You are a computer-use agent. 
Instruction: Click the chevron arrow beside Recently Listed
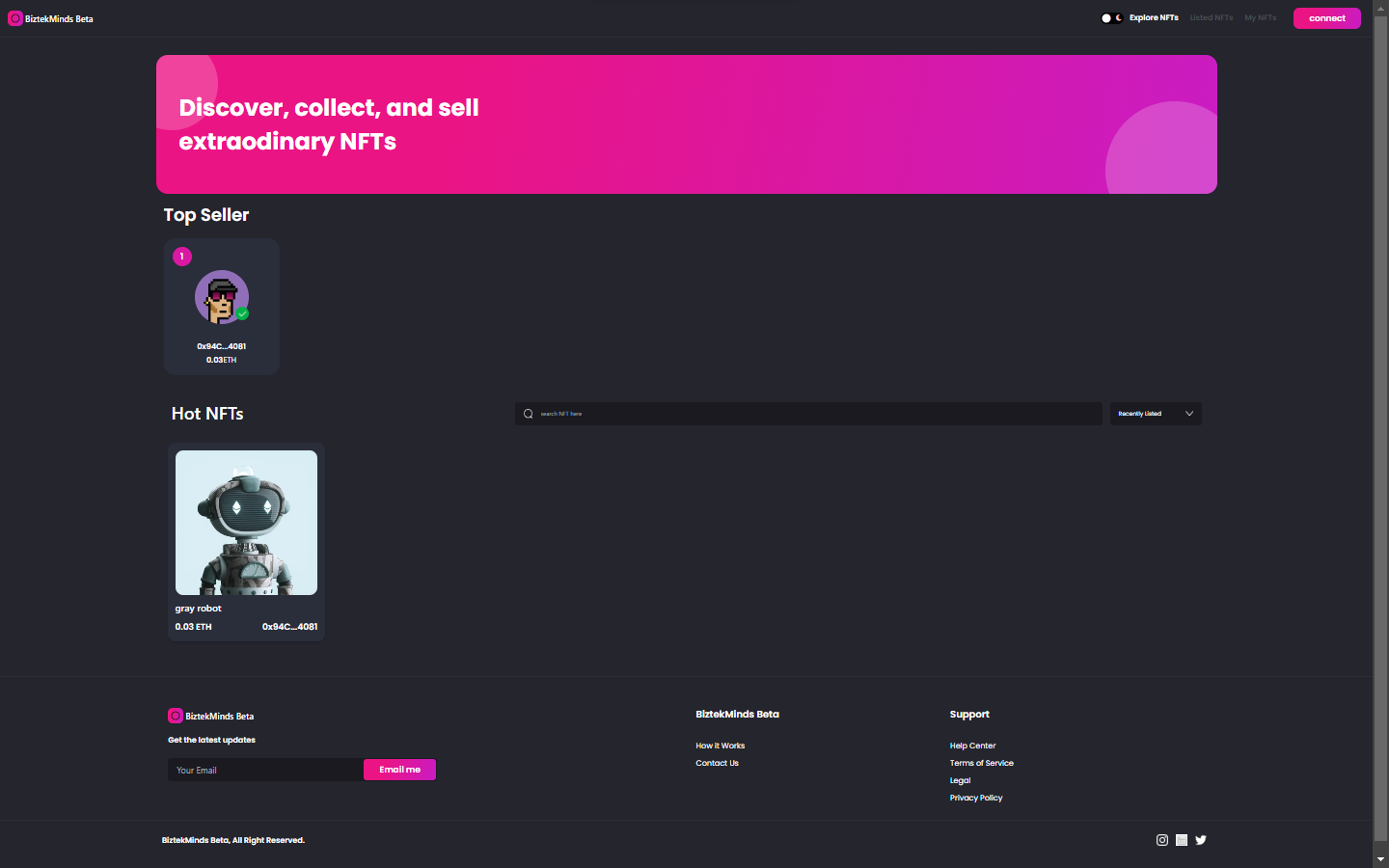[x=1189, y=414]
